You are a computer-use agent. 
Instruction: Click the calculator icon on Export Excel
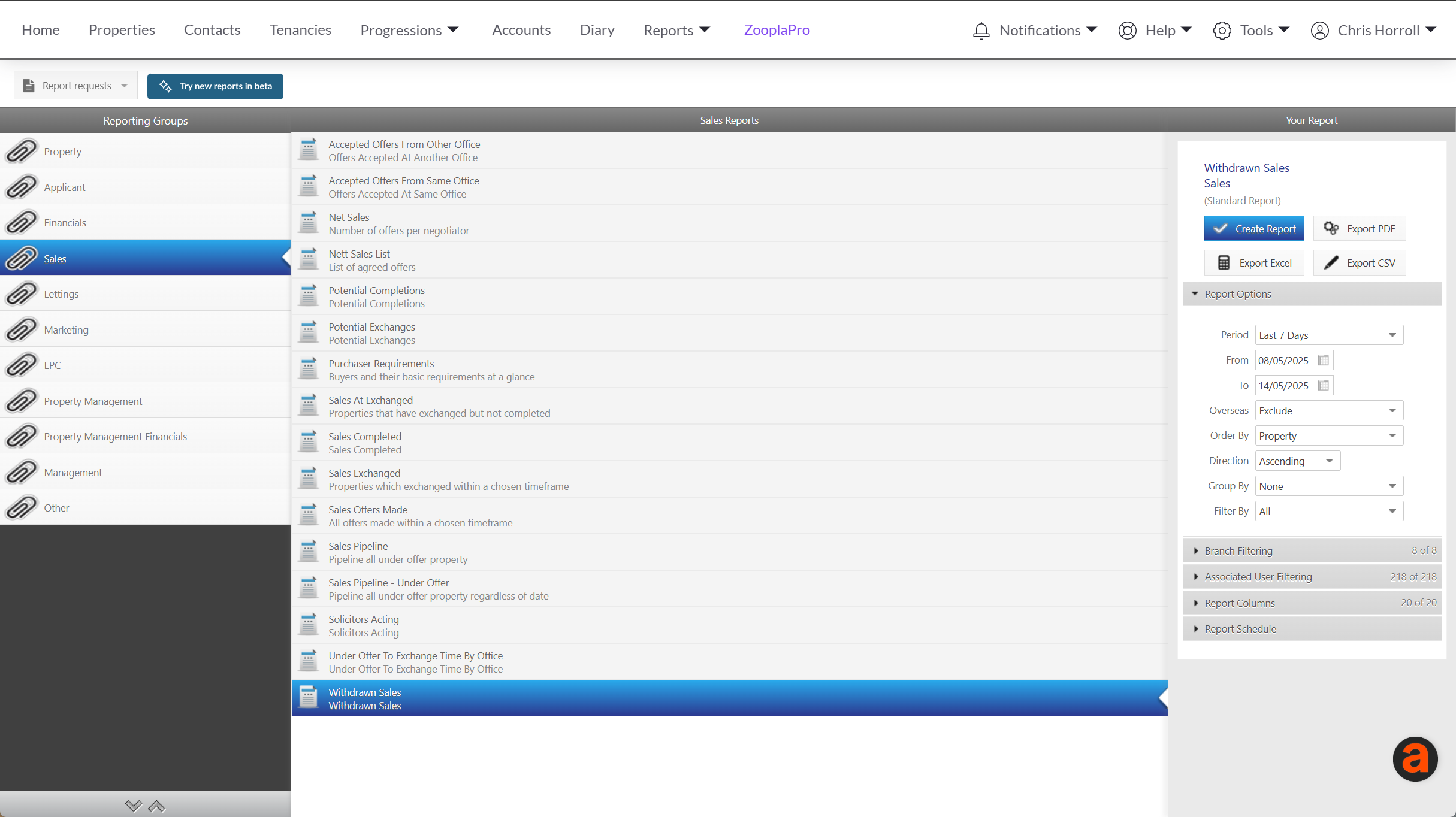(1224, 263)
